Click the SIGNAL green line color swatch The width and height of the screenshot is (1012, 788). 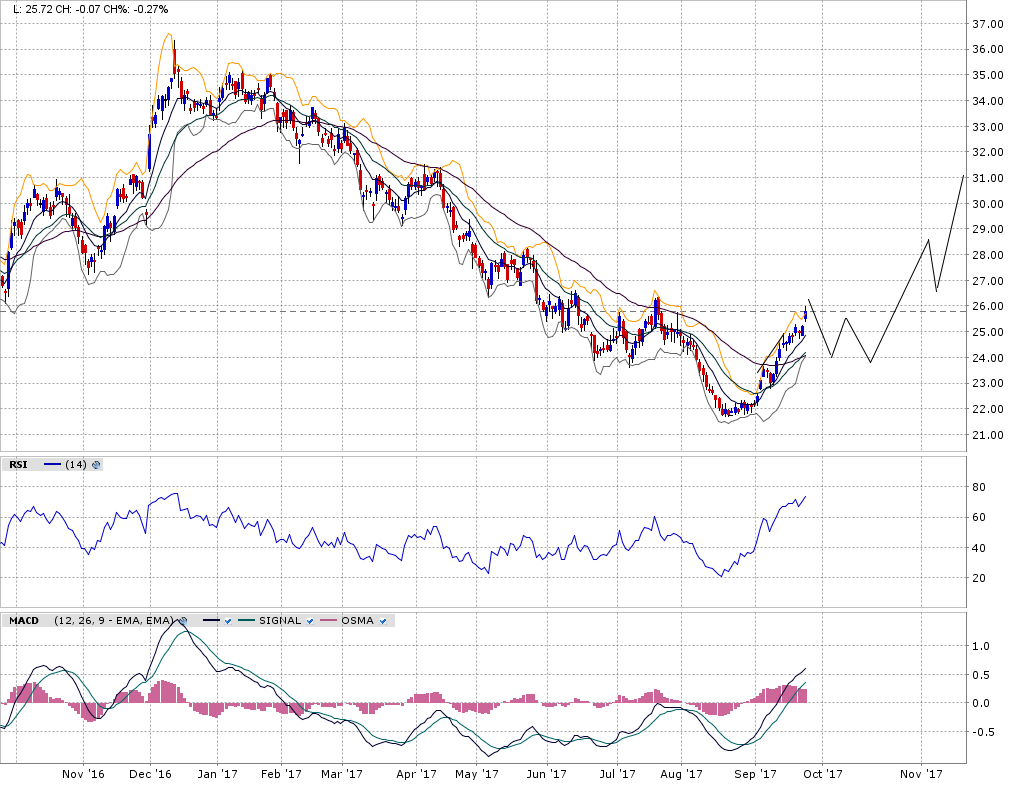click(x=247, y=621)
